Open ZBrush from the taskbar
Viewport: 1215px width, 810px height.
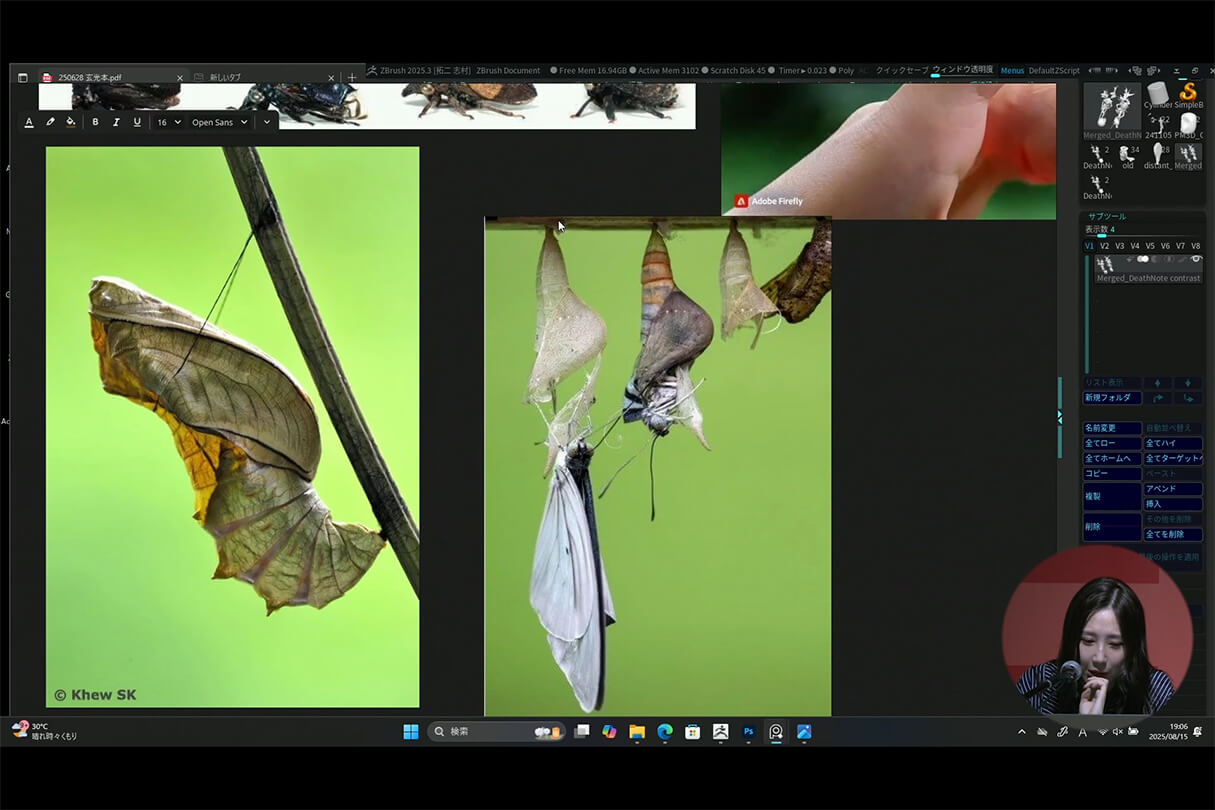click(720, 732)
